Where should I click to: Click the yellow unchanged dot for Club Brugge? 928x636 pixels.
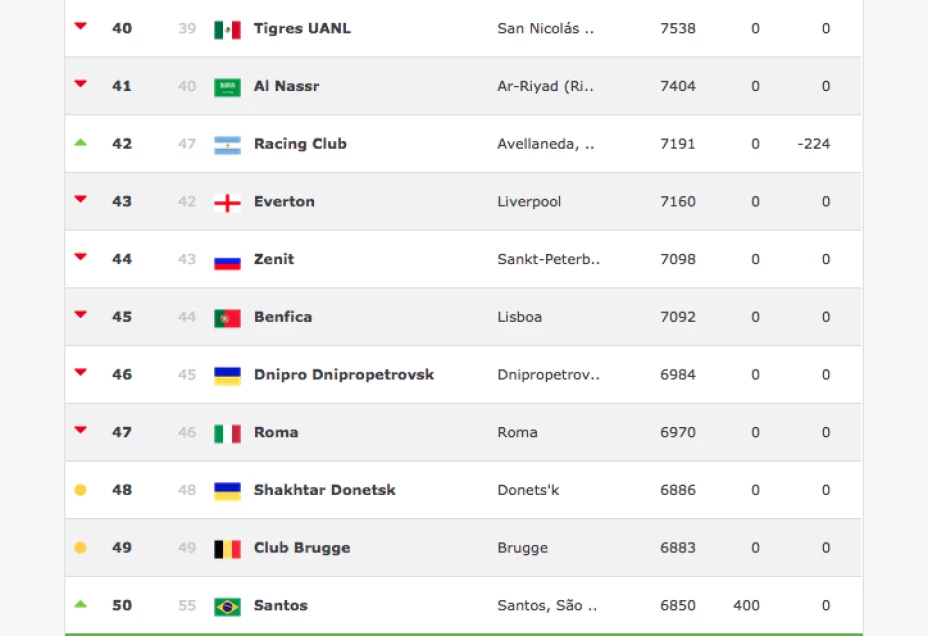[x=80, y=547]
